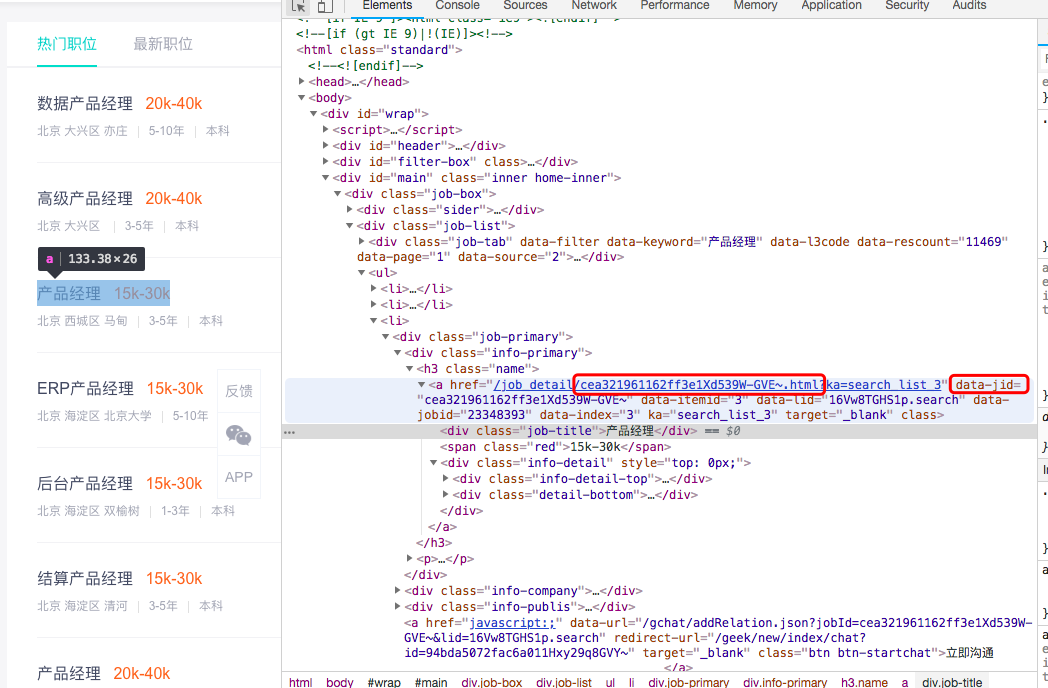Click the three-dots gutter icon beside job-title row
Image resolution: width=1048 pixels, height=688 pixels.
(289, 432)
